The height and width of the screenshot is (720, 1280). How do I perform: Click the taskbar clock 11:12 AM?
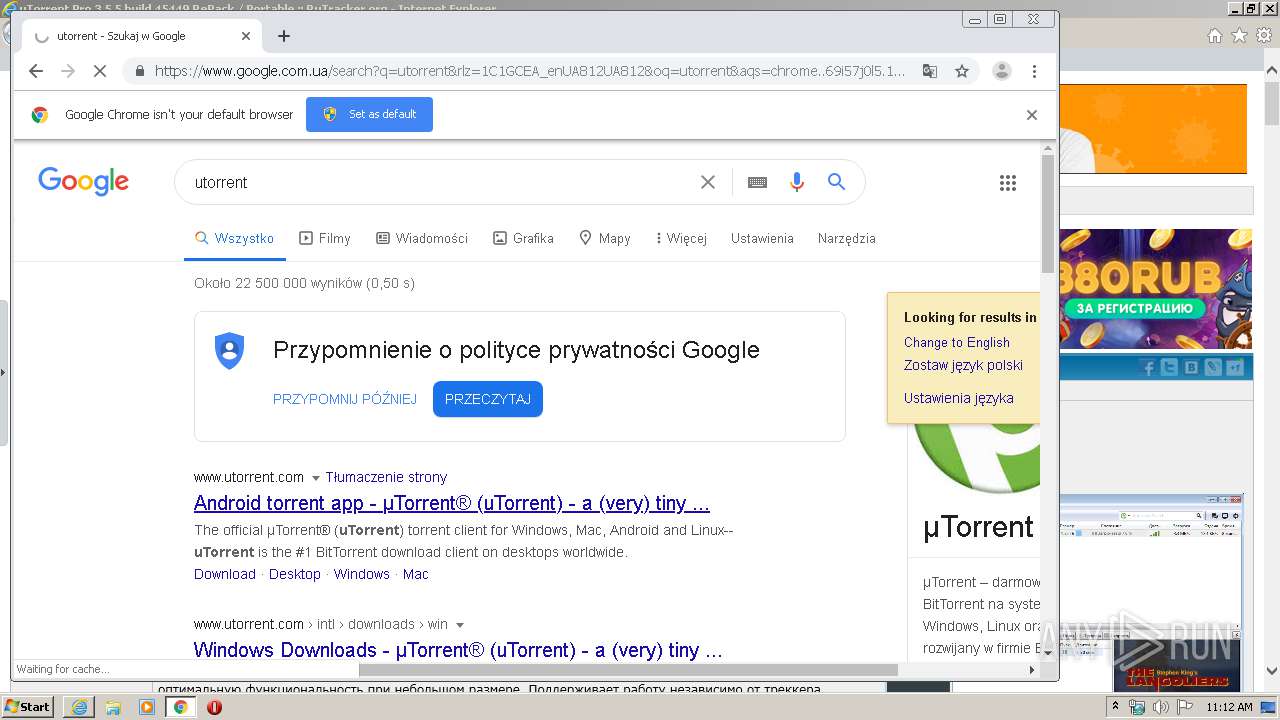coord(1229,707)
